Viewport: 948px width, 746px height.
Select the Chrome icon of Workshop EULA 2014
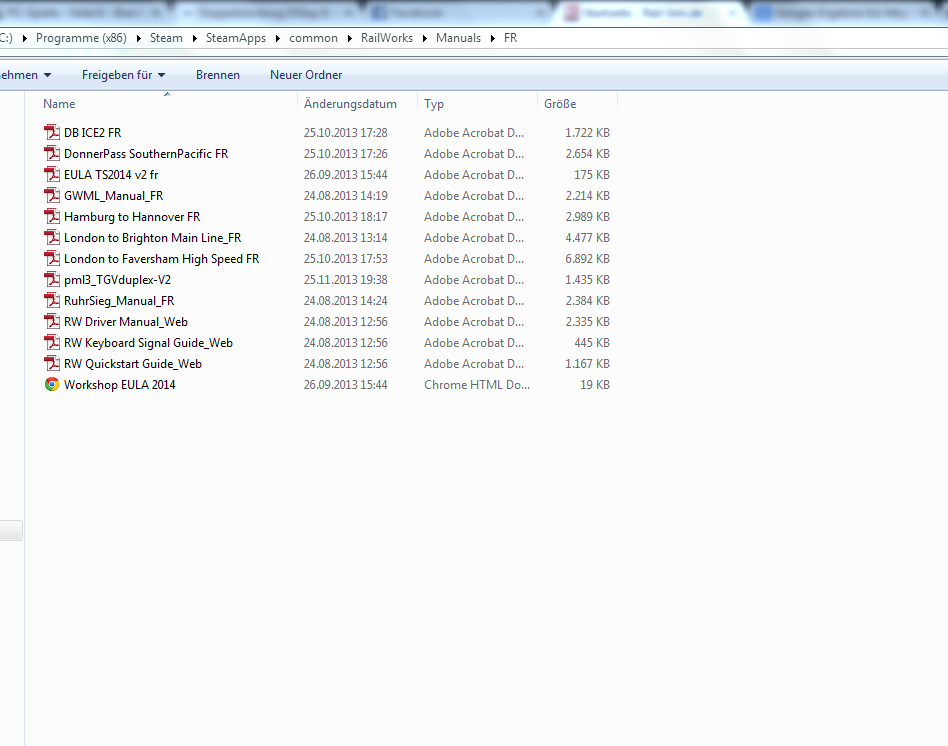pyautogui.click(x=52, y=384)
